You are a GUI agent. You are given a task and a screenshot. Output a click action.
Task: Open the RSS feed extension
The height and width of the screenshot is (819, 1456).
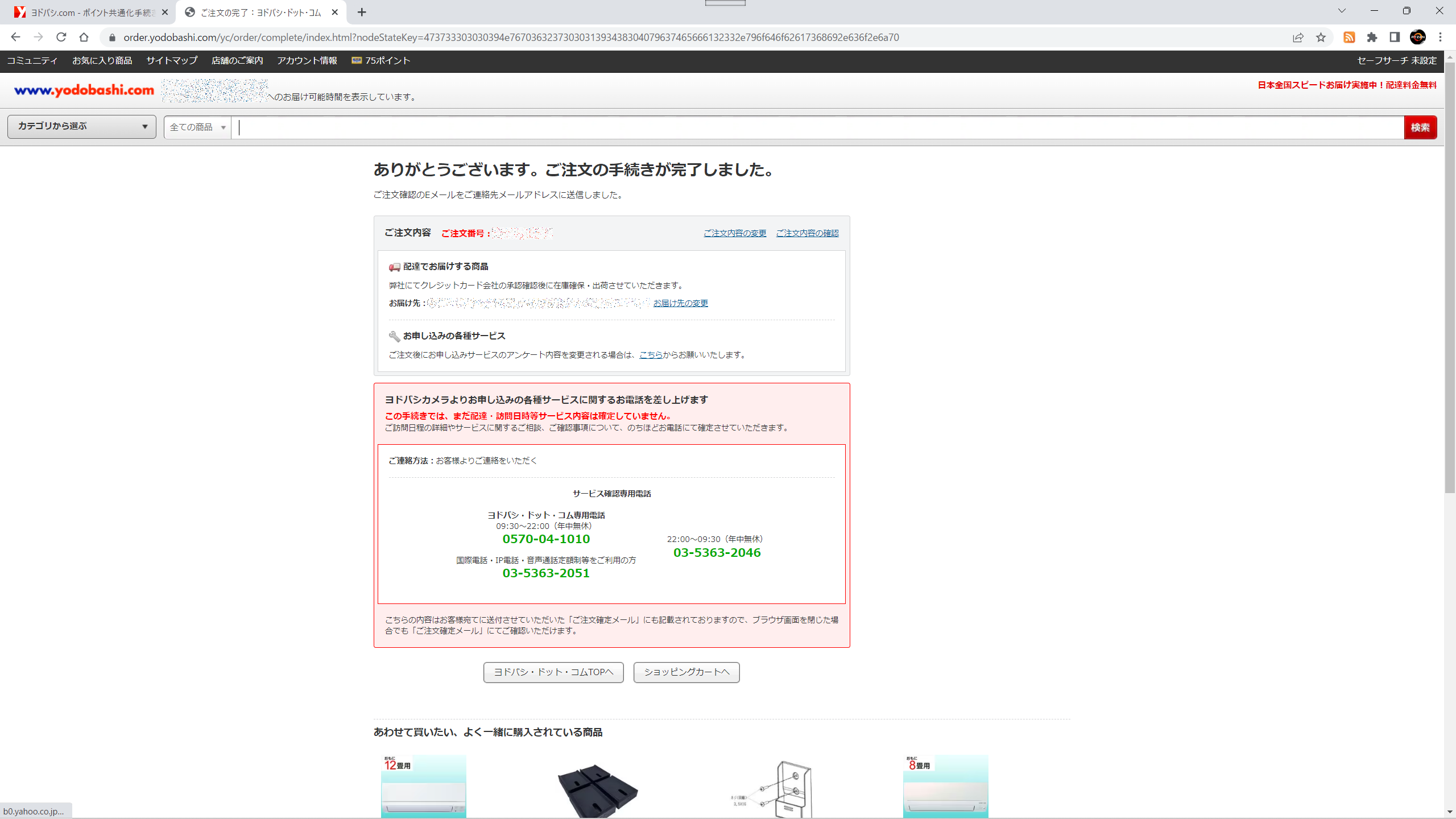[x=1349, y=38]
